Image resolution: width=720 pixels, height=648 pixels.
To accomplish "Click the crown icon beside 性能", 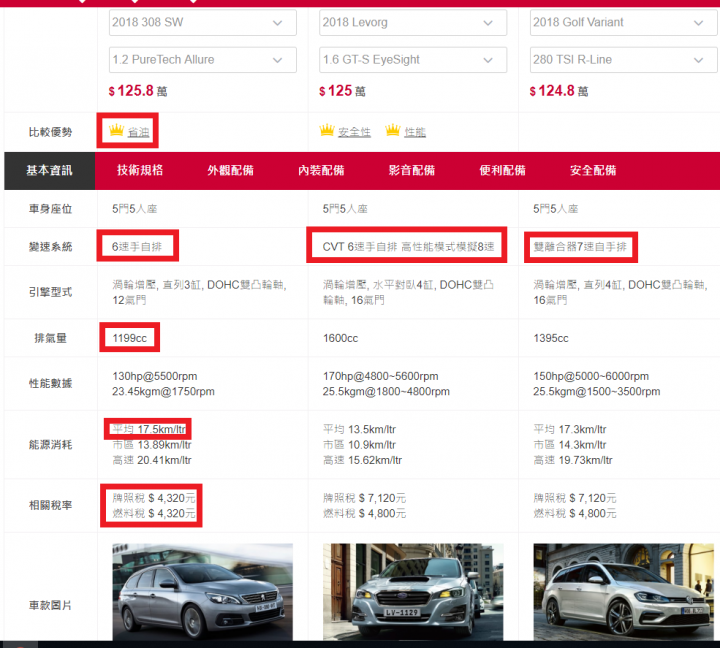I will point(393,130).
